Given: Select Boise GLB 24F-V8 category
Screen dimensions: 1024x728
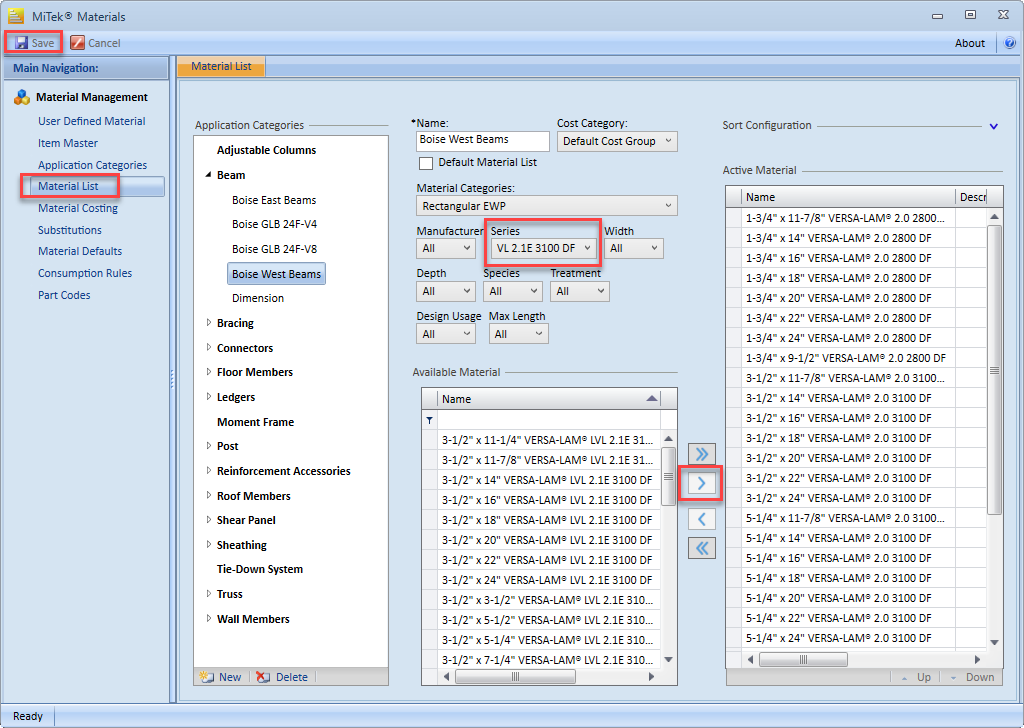Looking at the screenshot, I should (x=274, y=249).
